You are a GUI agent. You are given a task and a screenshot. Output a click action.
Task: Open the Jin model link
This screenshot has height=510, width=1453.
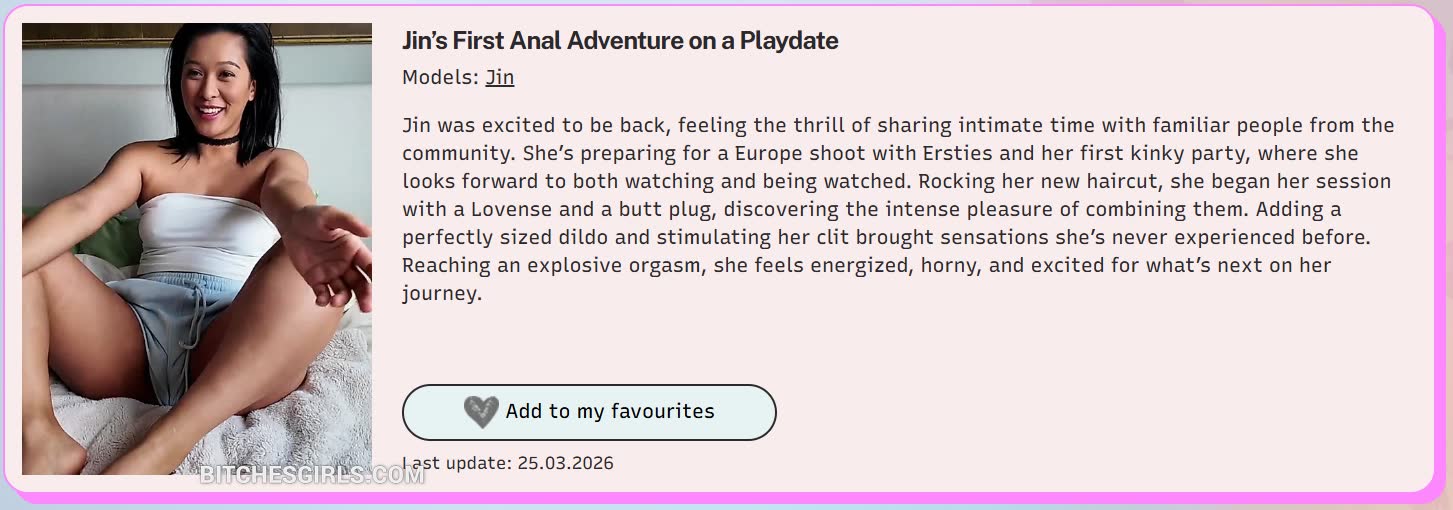(x=500, y=77)
